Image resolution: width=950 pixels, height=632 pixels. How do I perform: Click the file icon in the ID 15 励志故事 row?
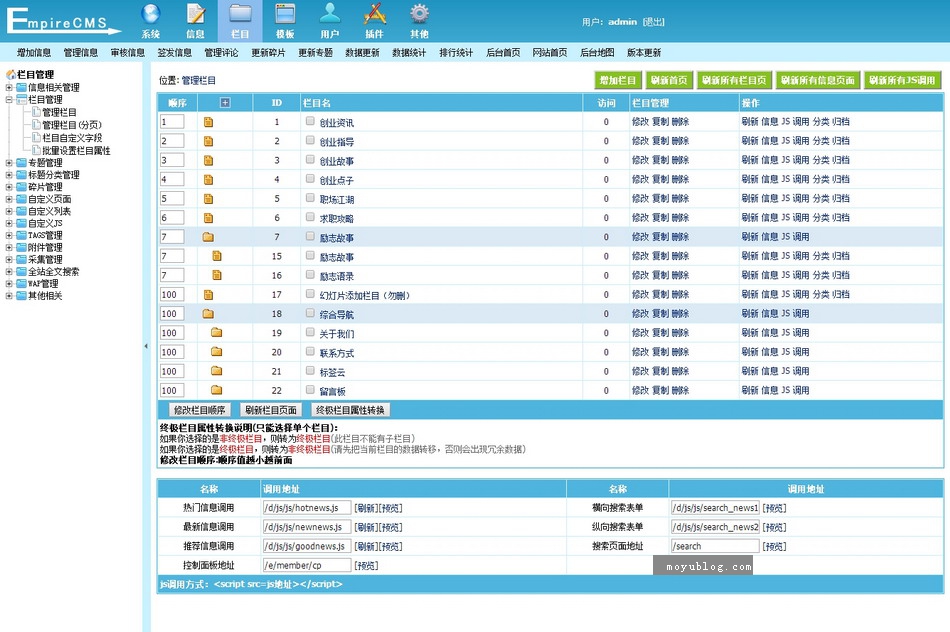pyautogui.click(x=217, y=256)
